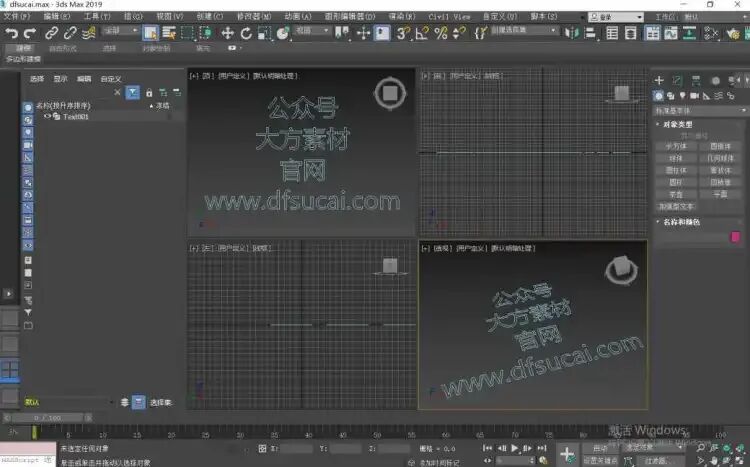Toggle the Ribbon display button

tap(652, 33)
